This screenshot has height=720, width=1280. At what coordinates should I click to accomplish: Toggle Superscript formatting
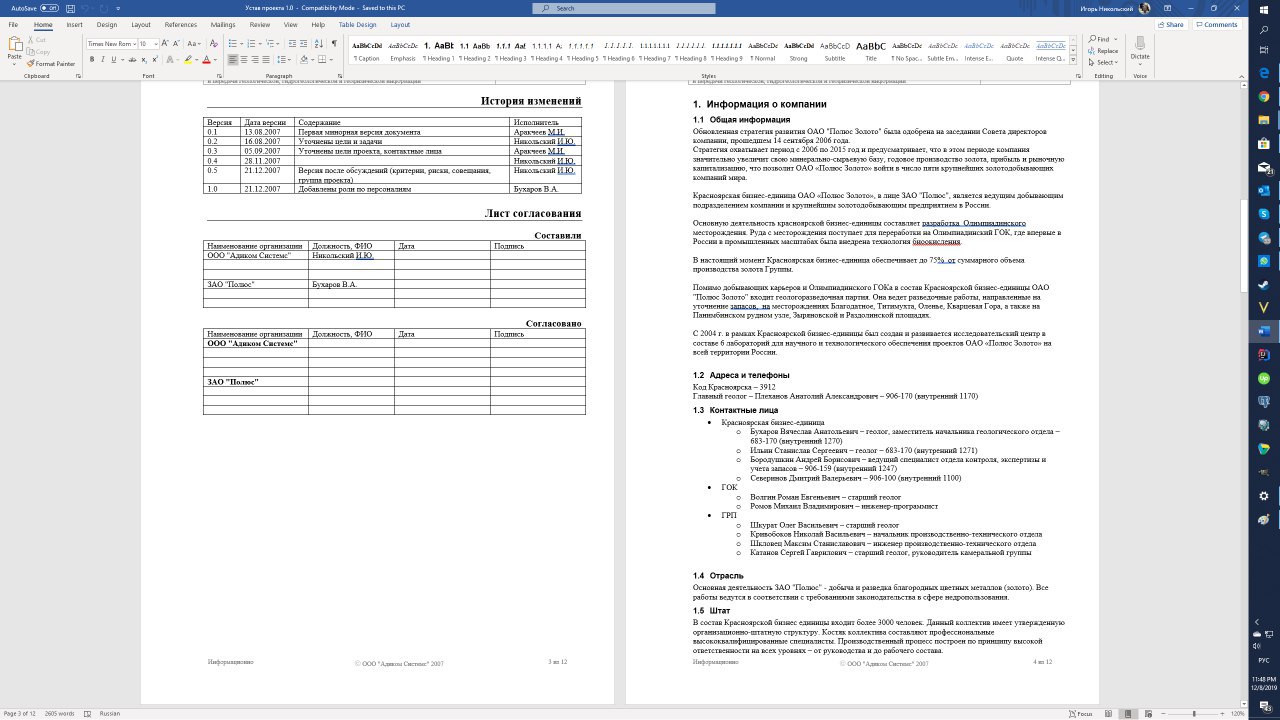(155, 60)
